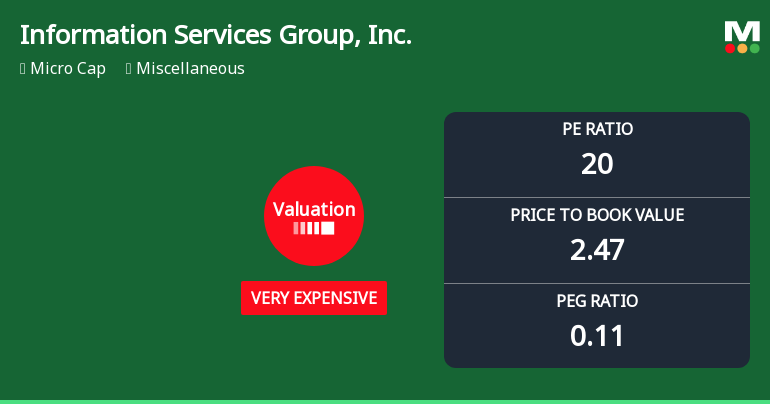This screenshot has width=770, height=404.
Task: Select the Miscellaneous sector label
Action: click(190, 69)
